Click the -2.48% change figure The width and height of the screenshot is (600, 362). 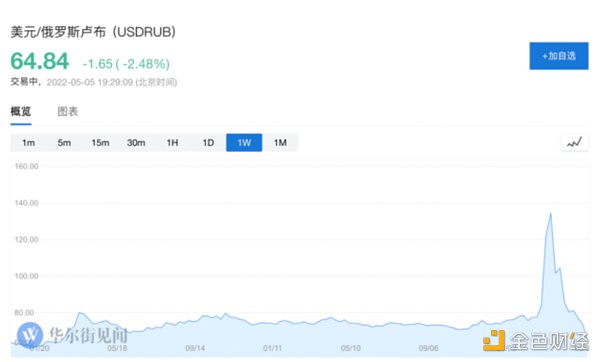click(146, 64)
